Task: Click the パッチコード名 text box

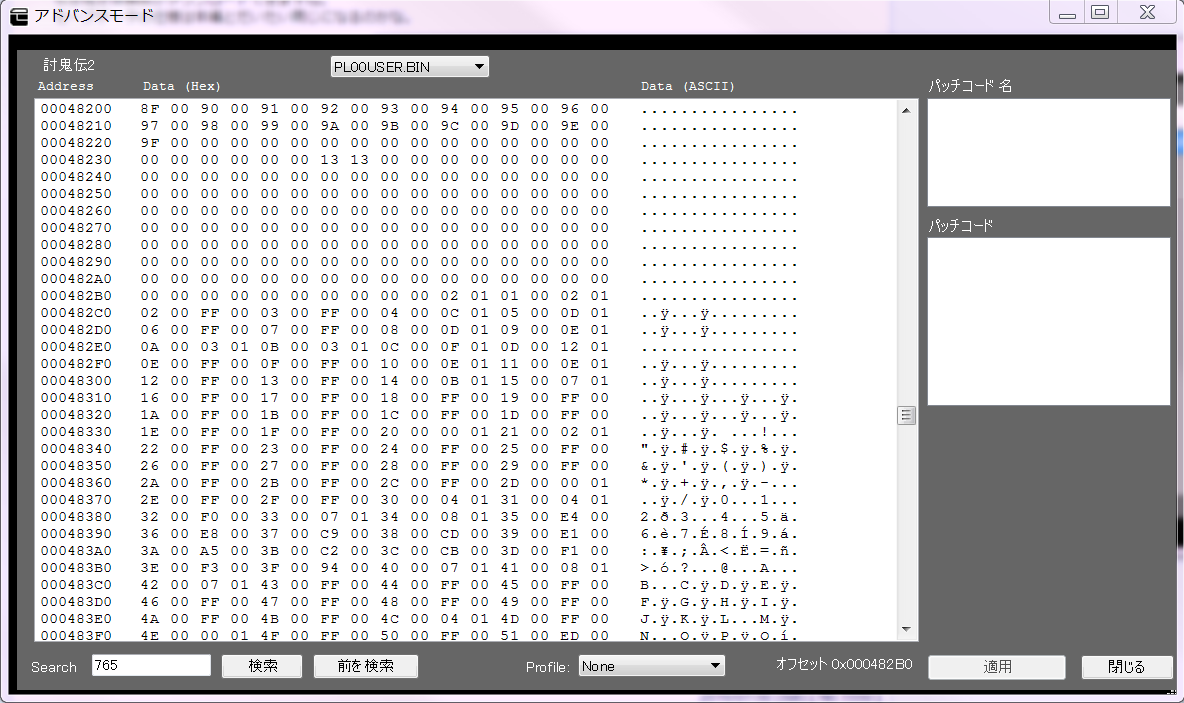Action: point(1048,152)
